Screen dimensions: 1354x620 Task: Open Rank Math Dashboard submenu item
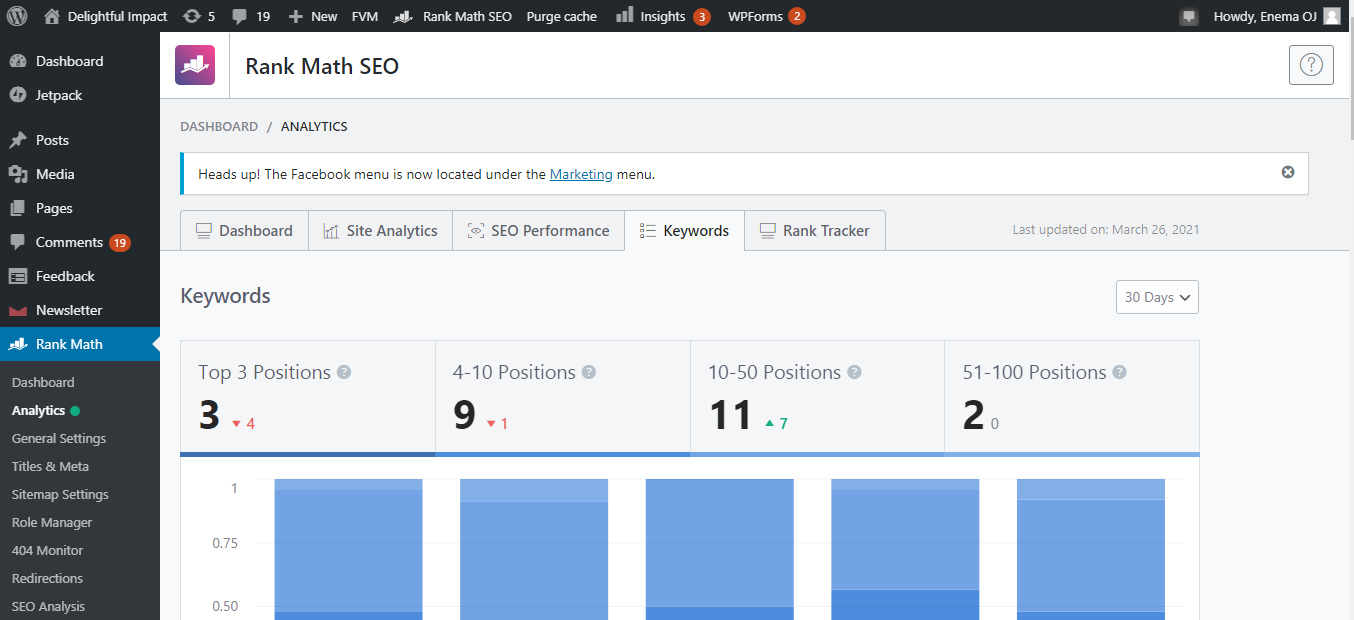point(43,382)
